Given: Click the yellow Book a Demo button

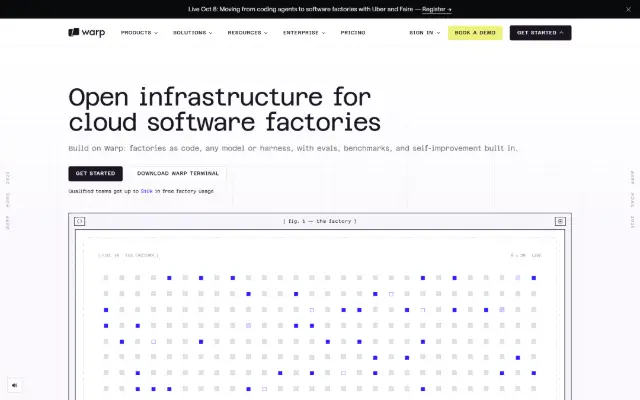Looking at the screenshot, I should click(x=475, y=33).
